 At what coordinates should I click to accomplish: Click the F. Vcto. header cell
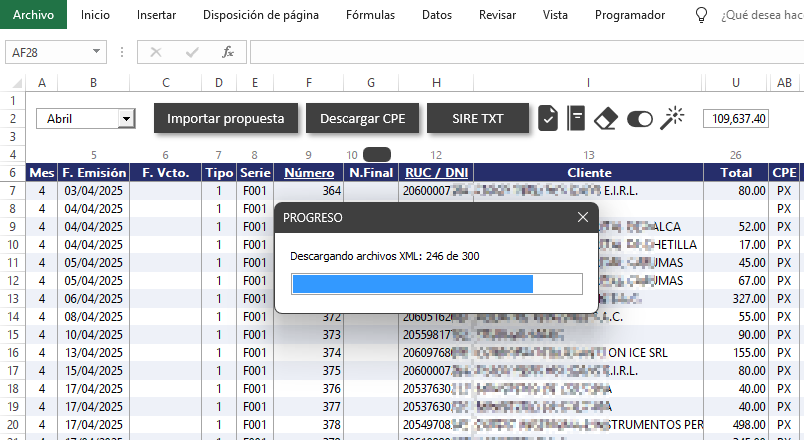point(166,173)
